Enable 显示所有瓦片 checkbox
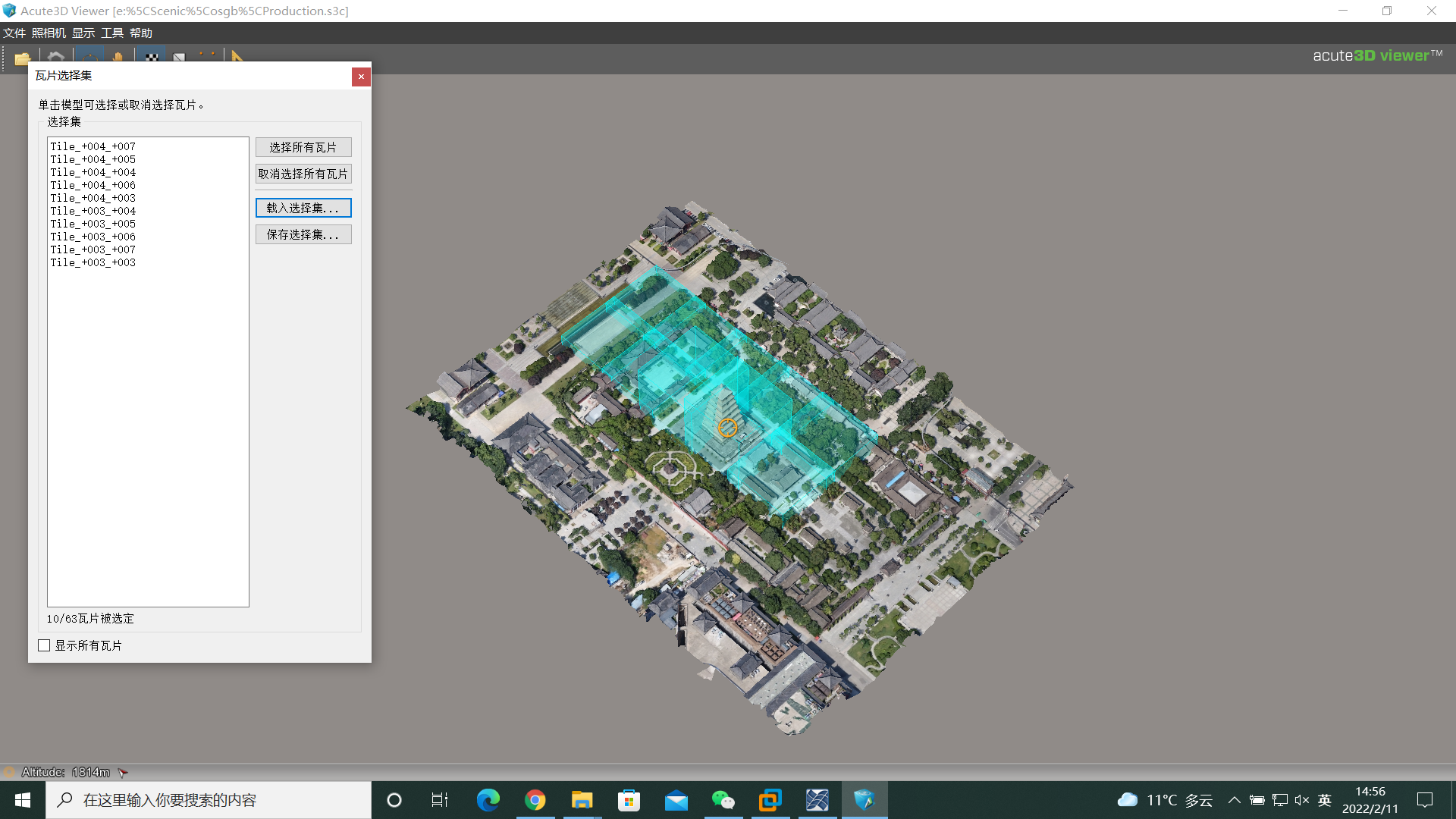Screen dimensions: 1456x819 tap(44, 645)
